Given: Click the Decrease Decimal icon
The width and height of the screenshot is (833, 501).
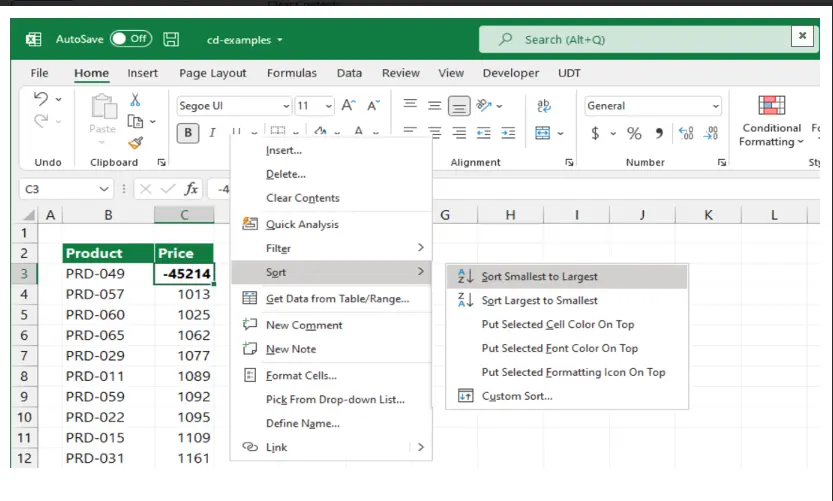Looking at the screenshot, I should pos(711,133).
